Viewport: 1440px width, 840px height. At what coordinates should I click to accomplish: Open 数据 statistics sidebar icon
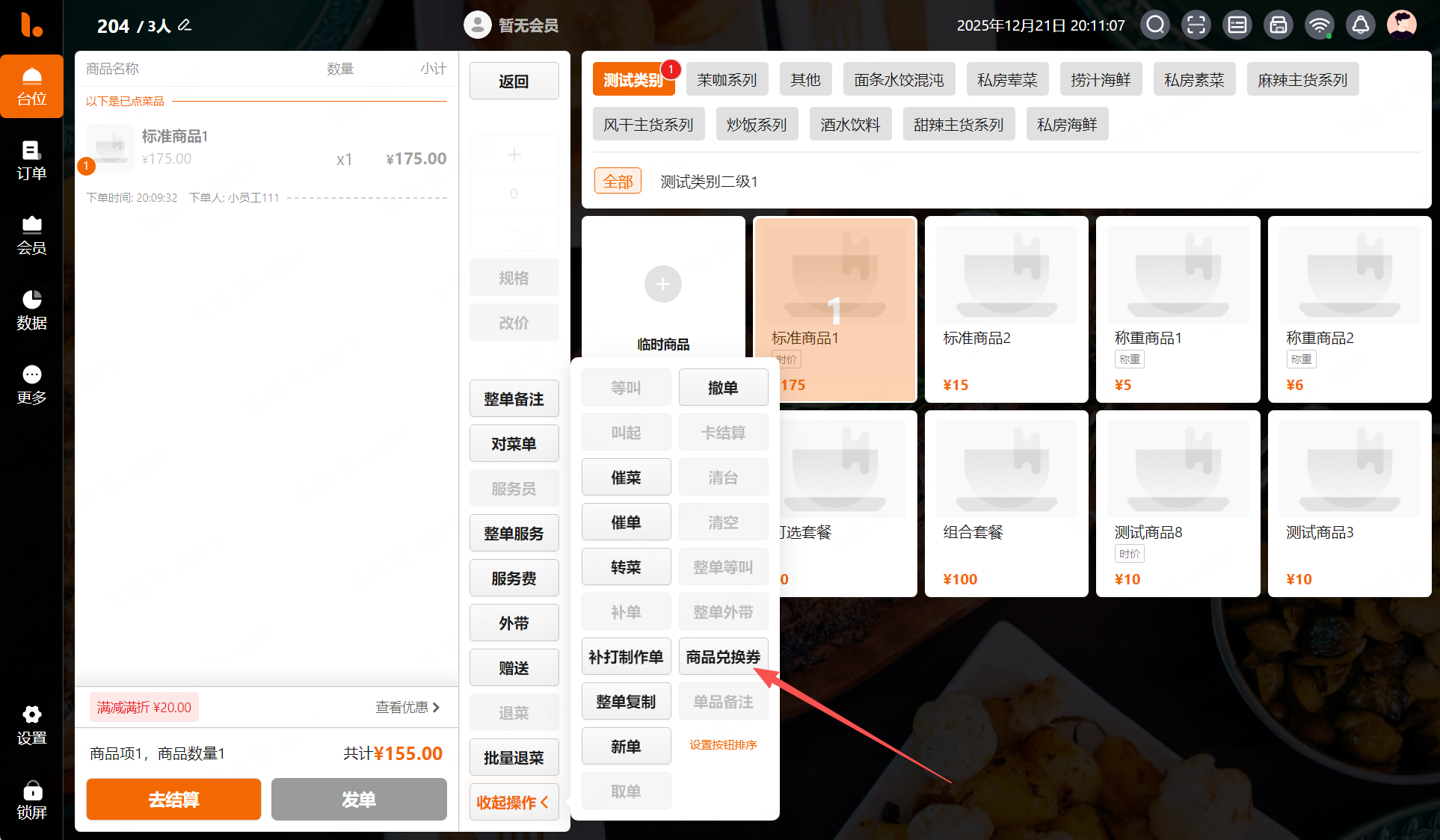point(31,310)
